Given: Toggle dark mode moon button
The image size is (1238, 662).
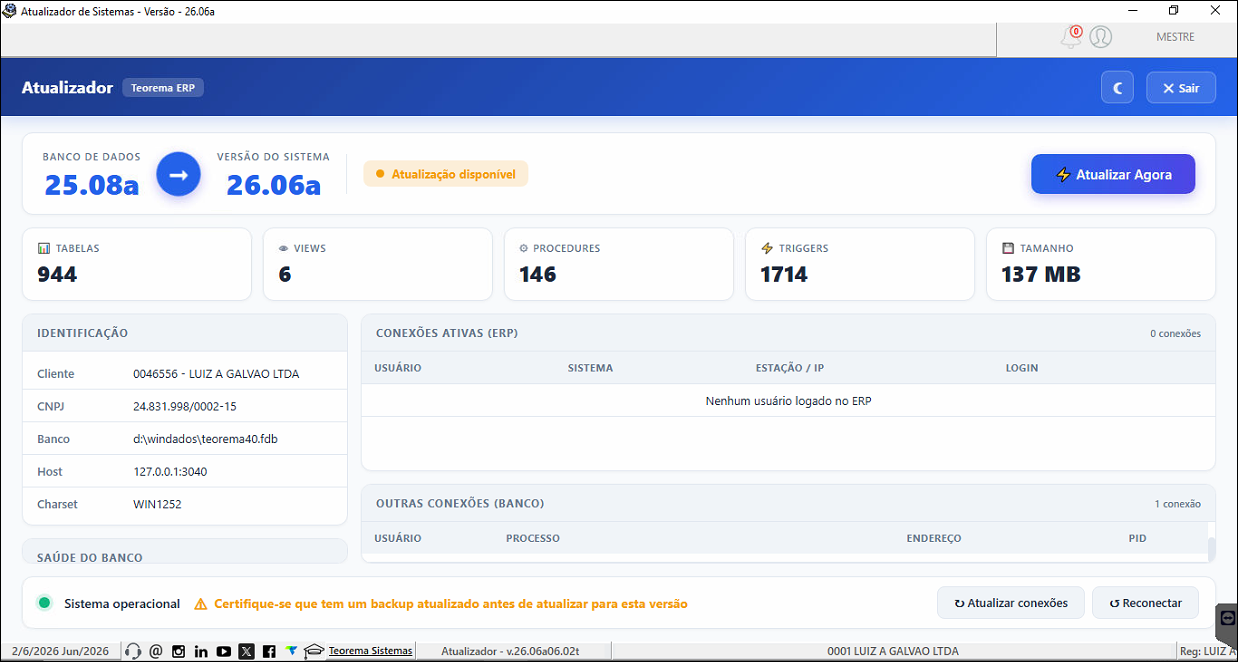Looking at the screenshot, I should point(1117,88).
